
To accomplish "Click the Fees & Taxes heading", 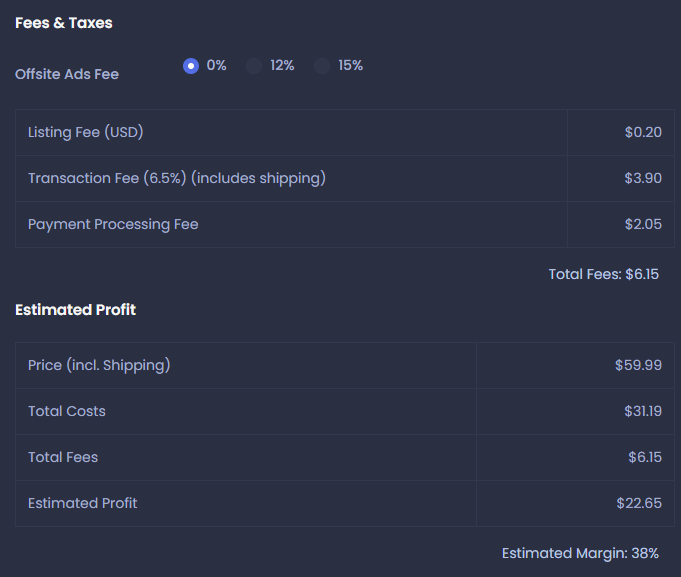I will [64, 23].
